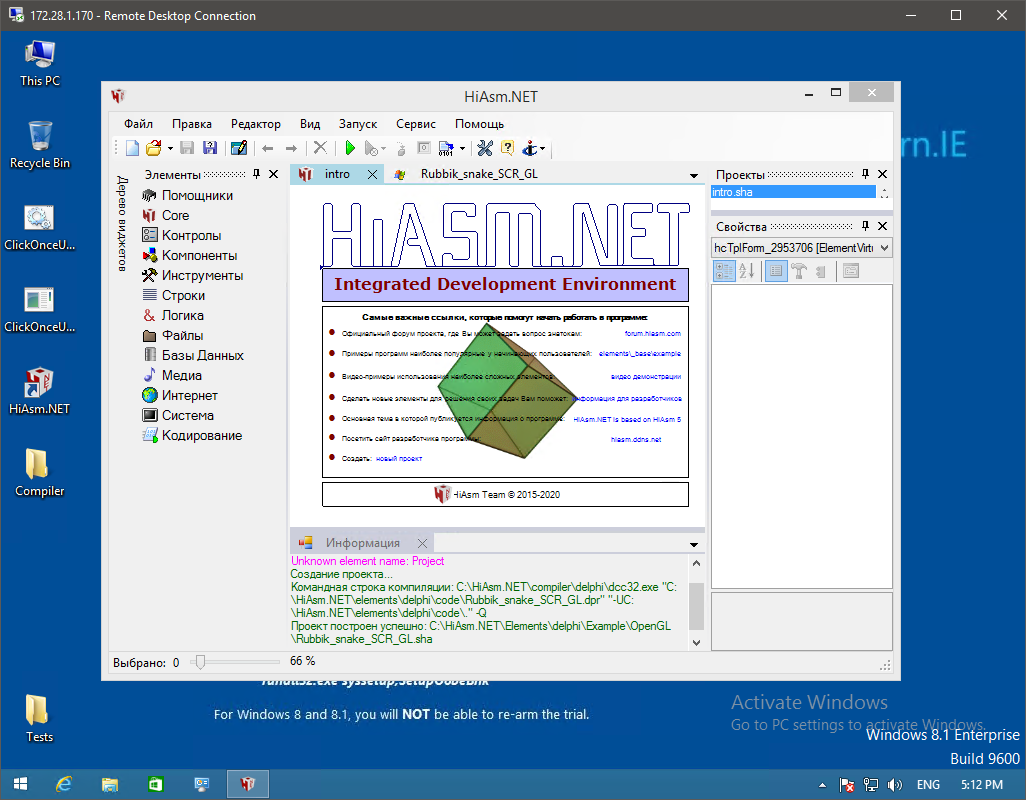This screenshot has width=1026, height=800.
Task: Pin the Элементы panel
Action: point(257,174)
